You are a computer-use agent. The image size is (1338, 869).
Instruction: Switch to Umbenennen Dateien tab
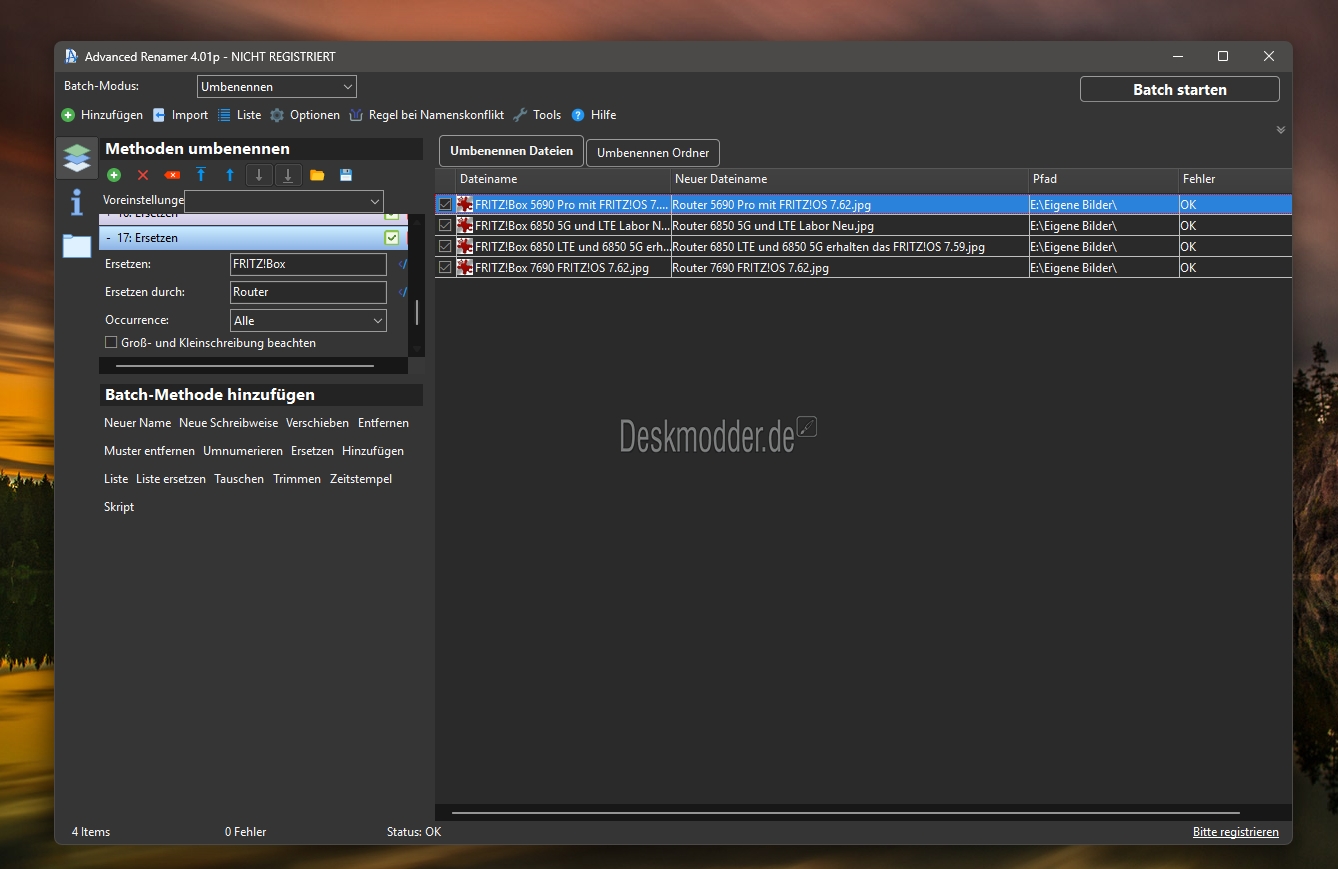click(511, 151)
